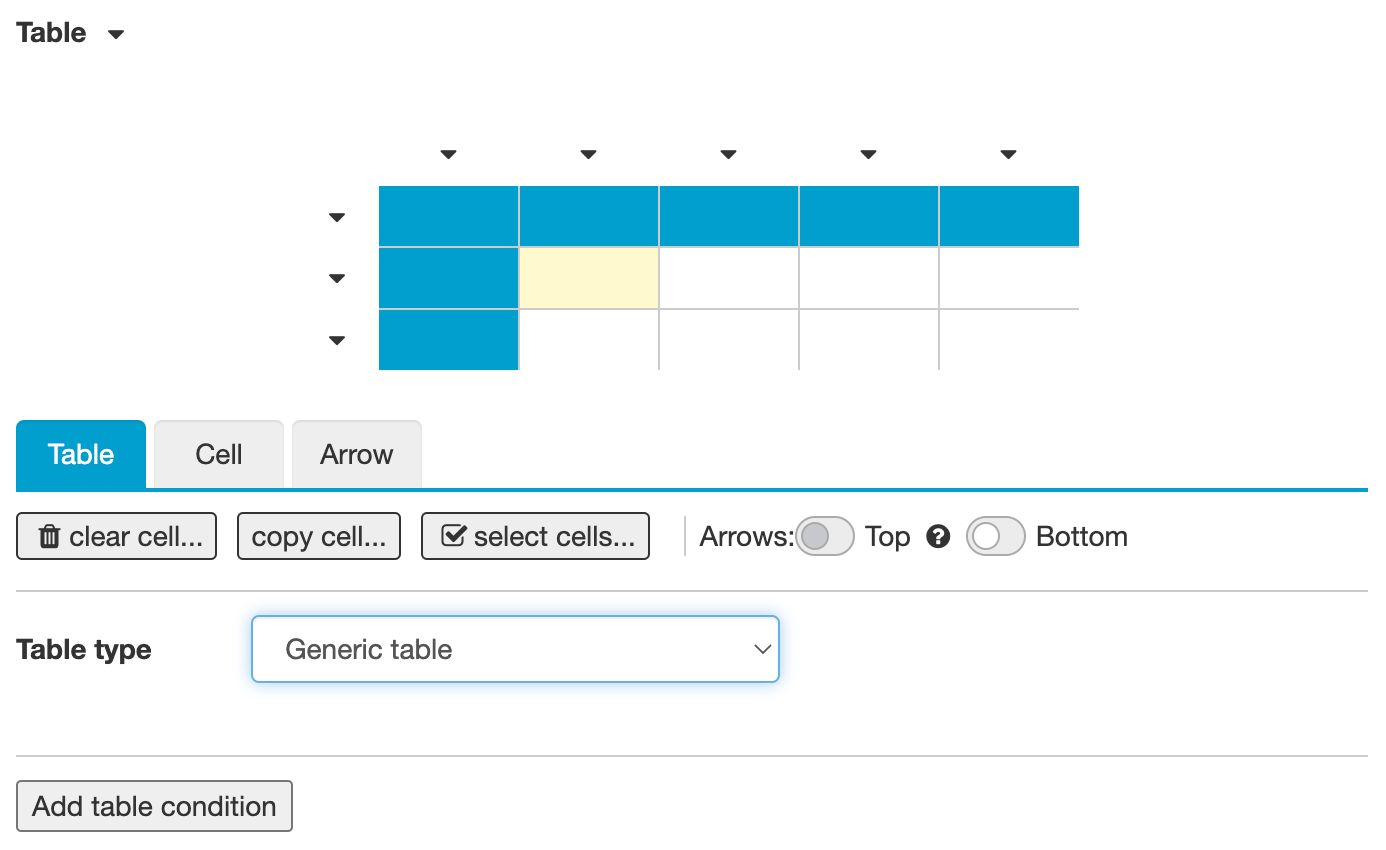1386x850 pixels.
Task: Switch to the Cell tab
Action: point(217,454)
